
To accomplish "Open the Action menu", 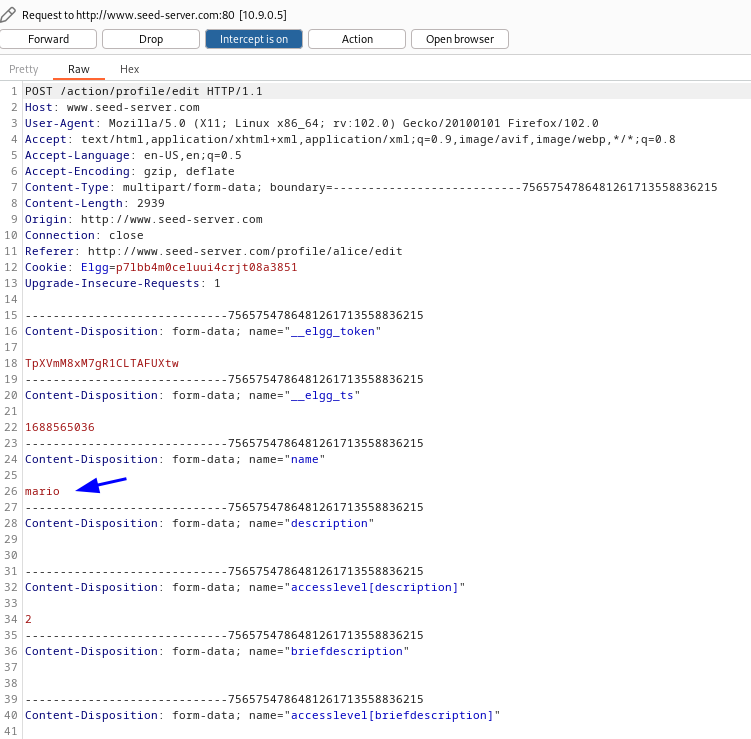I will click(x=357, y=39).
